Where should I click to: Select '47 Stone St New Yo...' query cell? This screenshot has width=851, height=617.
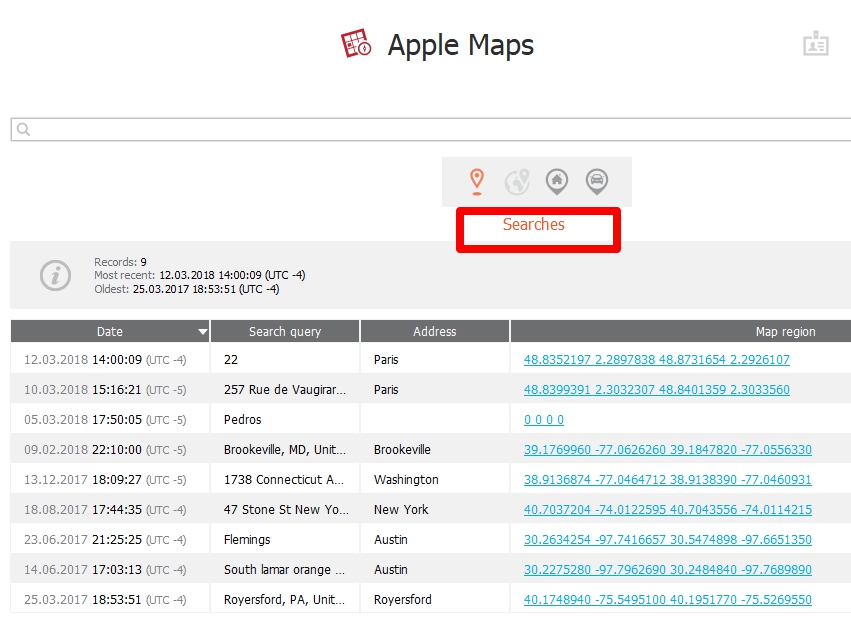pos(285,510)
